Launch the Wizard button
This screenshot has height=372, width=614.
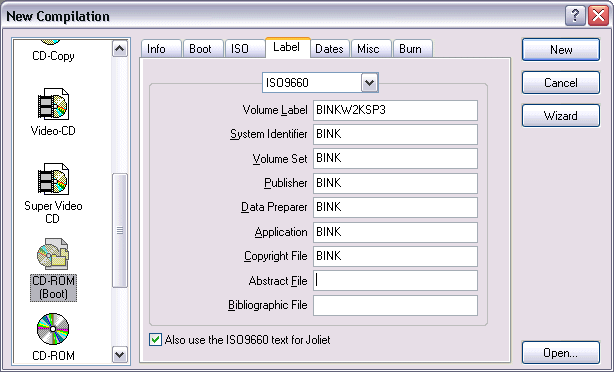point(561,116)
